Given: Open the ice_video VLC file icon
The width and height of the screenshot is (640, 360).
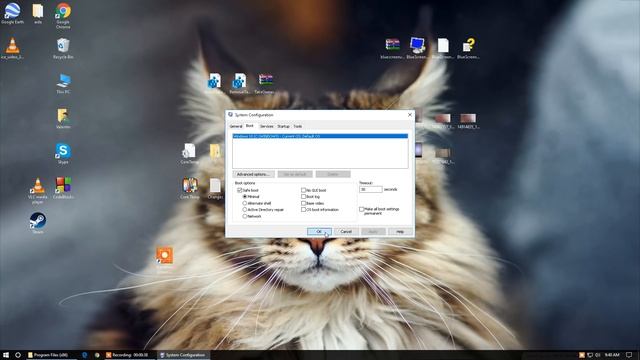Looking at the screenshot, I should (12, 48).
